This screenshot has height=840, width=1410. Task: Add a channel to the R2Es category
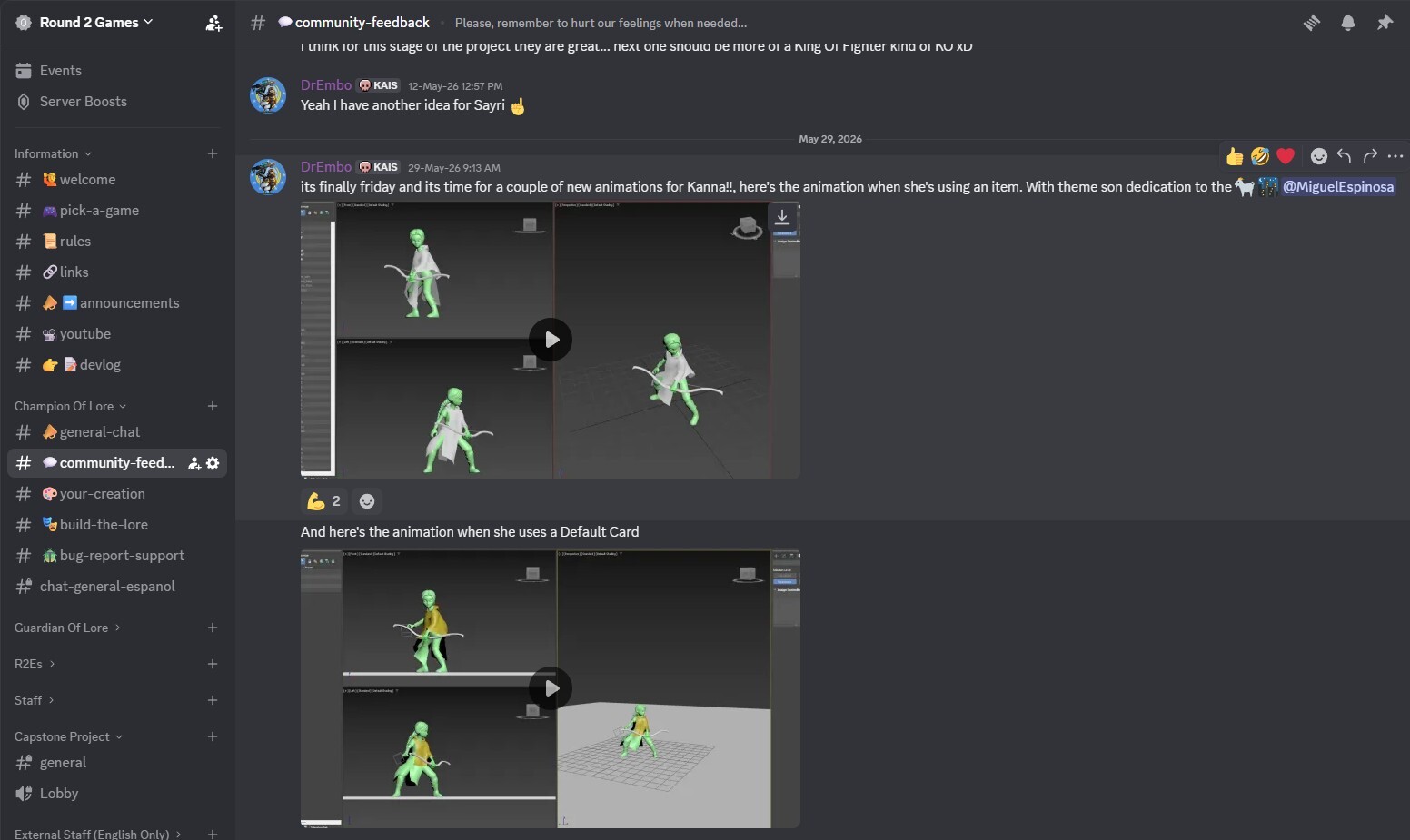point(213,664)
